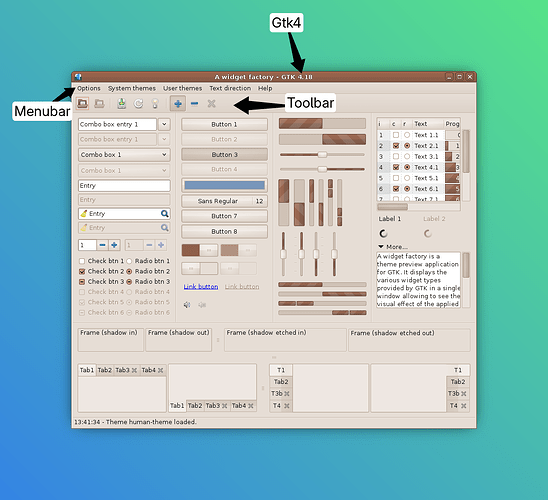Select the radio in the Text 3.1 row

[x=407, y=157]
